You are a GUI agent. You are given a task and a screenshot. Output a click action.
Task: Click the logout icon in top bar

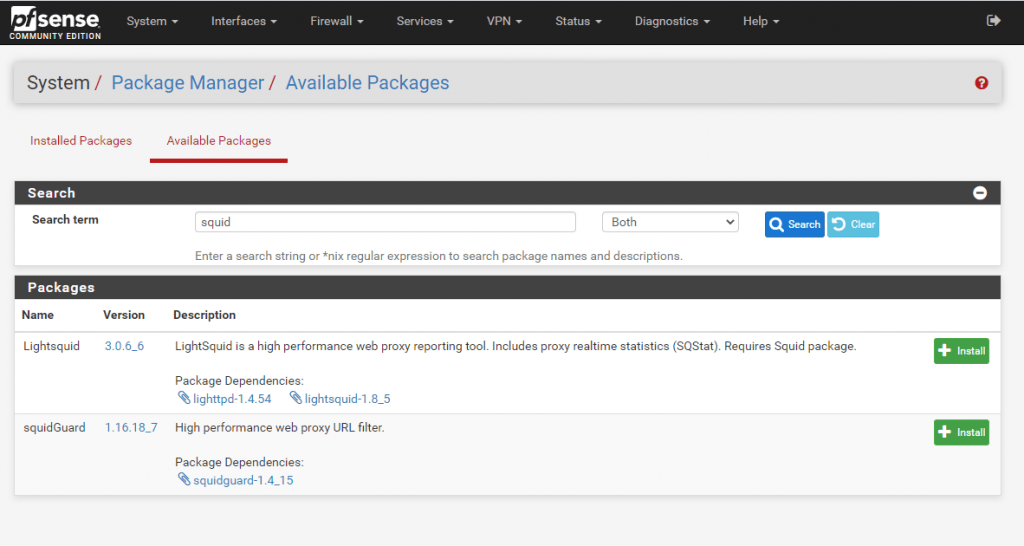coord(993,21)
